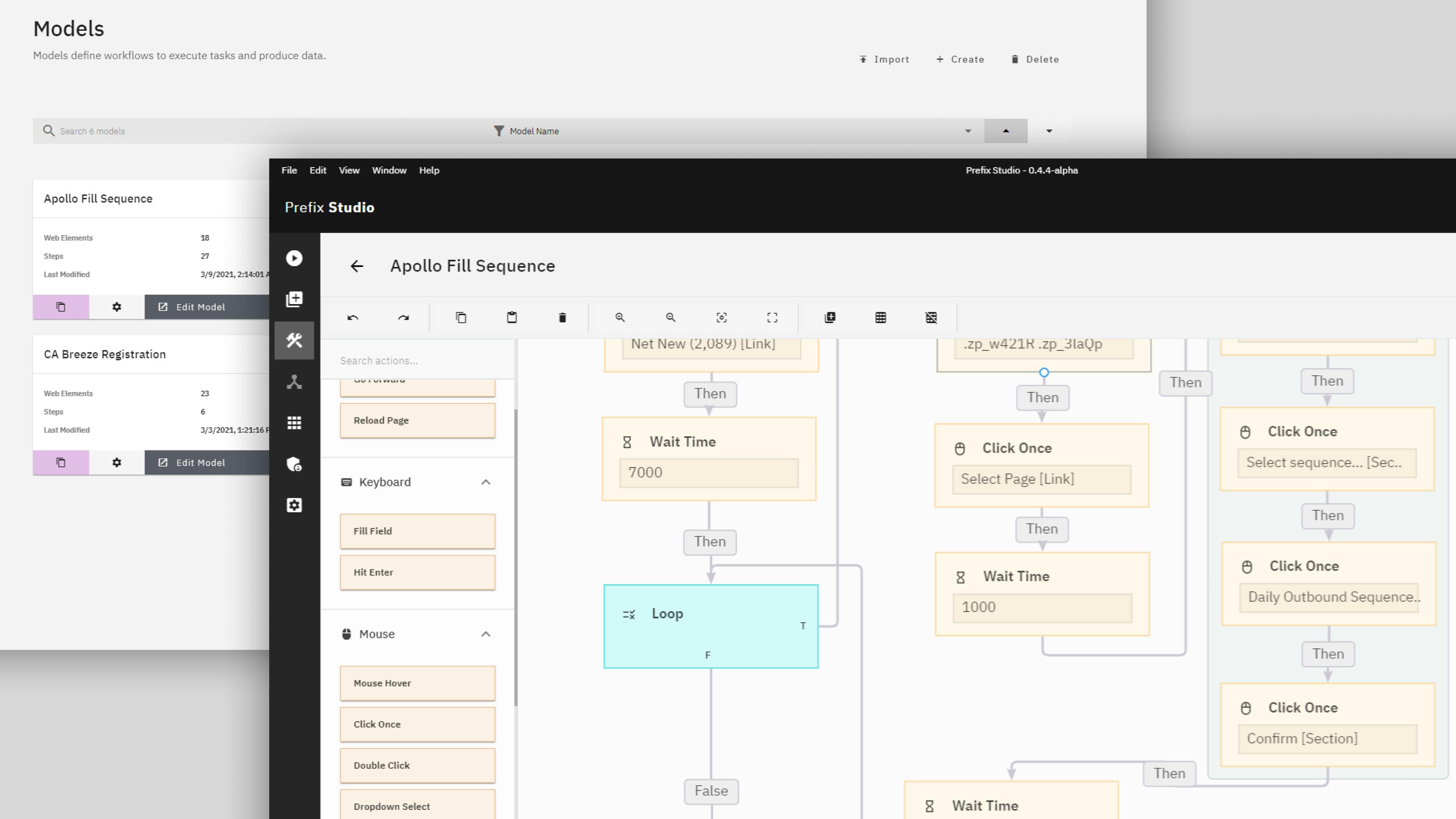Click Edit Model for CA Breeze Registration
This screenshot has width=1456, height=819.
tap(207, 462)
